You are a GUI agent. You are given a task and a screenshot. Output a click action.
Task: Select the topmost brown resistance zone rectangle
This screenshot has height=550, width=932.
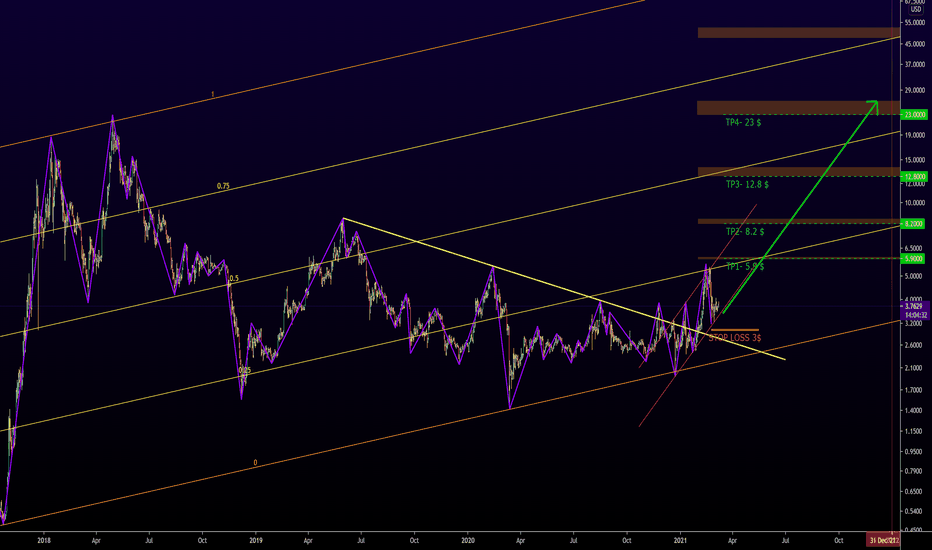point(798,33)
